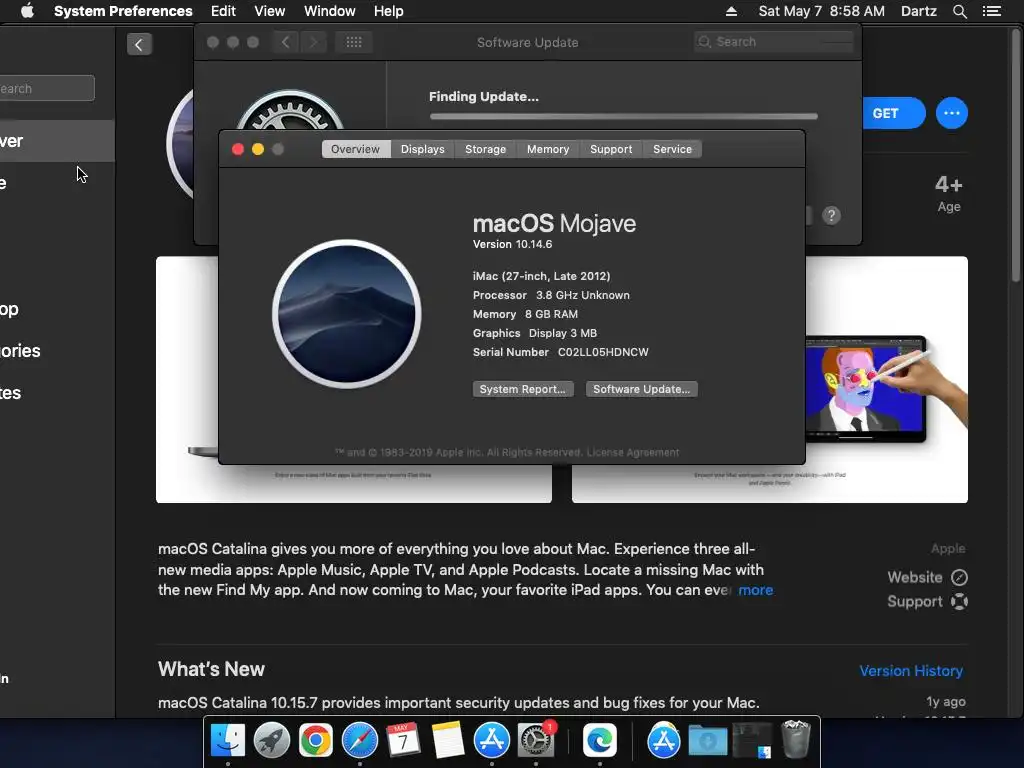Switch to the Memory tab
Viewport: 1024px width, 768px height.
(x=548, y=149)
